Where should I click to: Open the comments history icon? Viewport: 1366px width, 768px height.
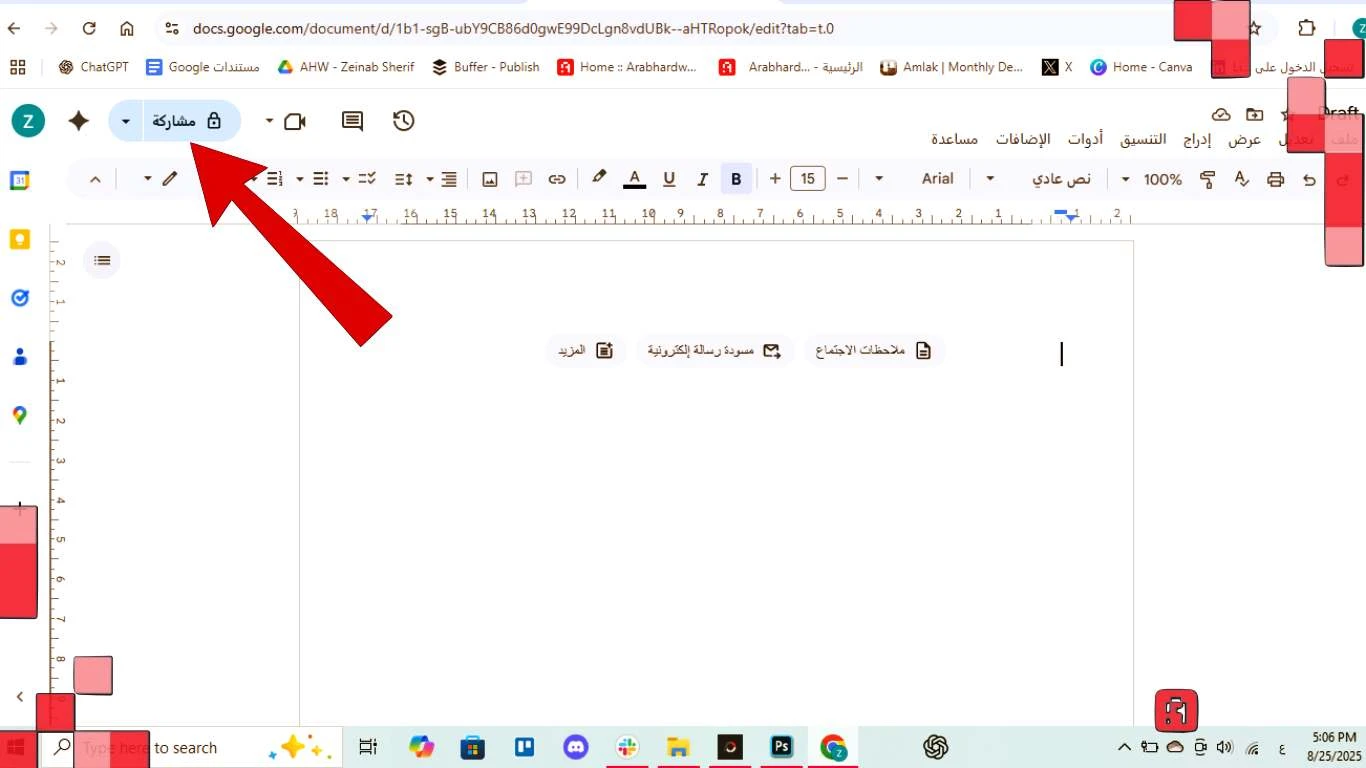tap(352, 121)
